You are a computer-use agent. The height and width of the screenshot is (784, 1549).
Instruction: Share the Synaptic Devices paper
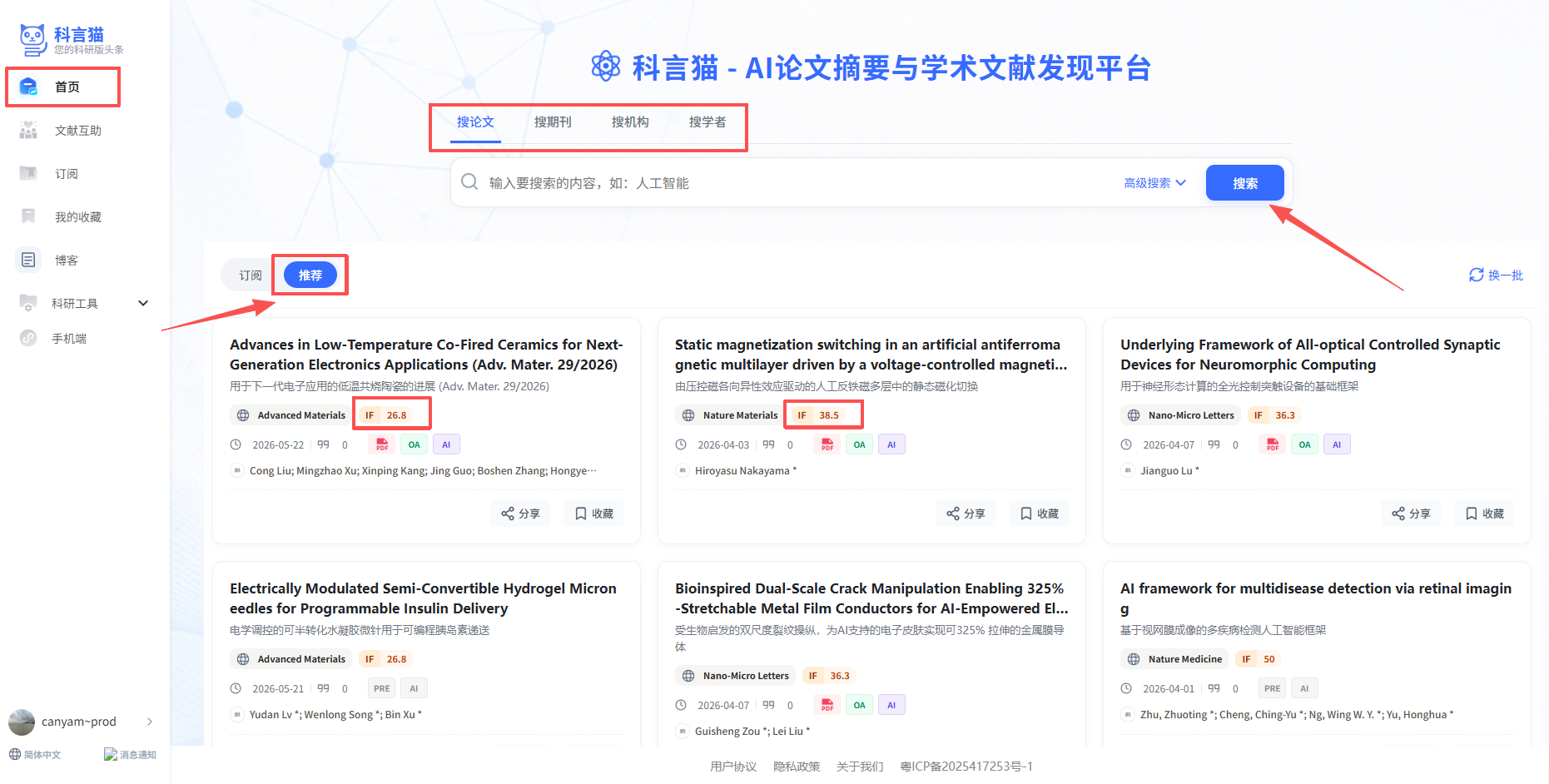[1412, 514]
